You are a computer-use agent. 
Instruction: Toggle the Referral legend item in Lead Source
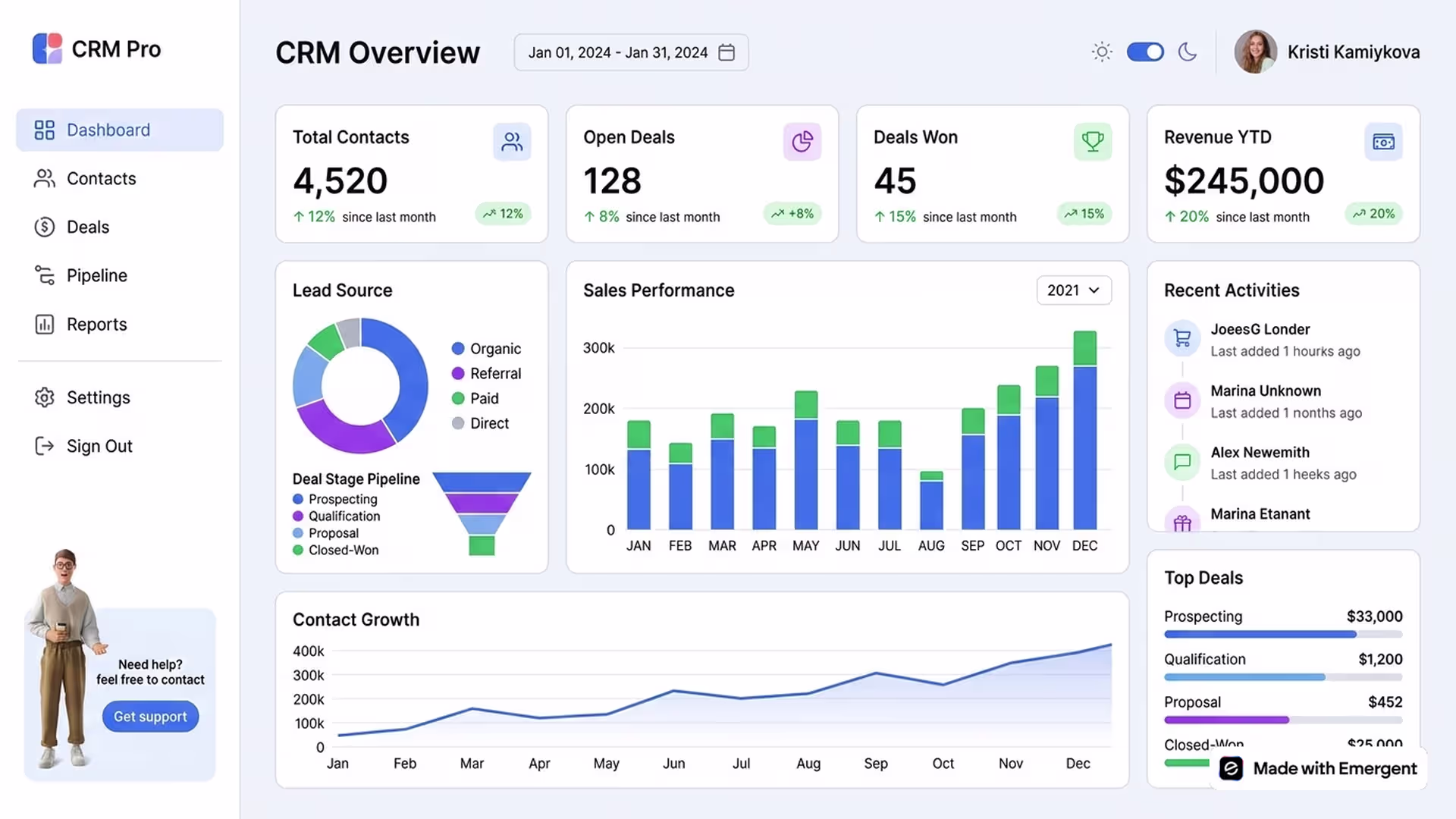click(x=486, y=374)
